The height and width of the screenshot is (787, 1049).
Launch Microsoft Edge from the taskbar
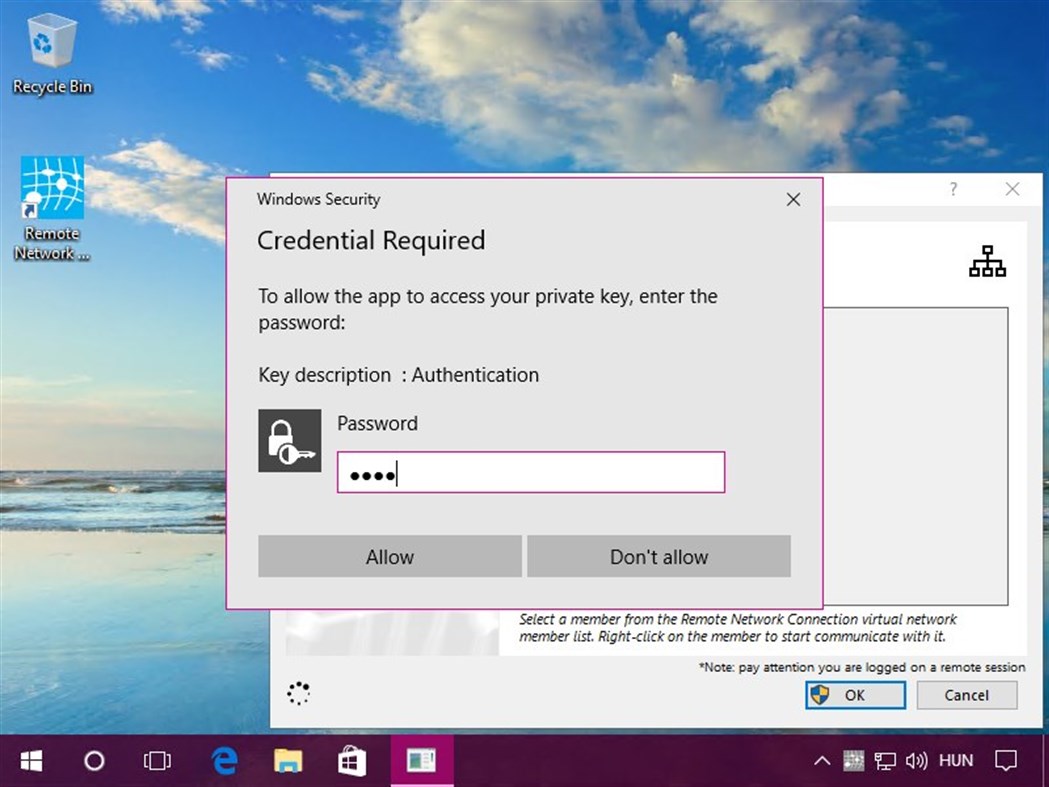[x=223, y=760]
